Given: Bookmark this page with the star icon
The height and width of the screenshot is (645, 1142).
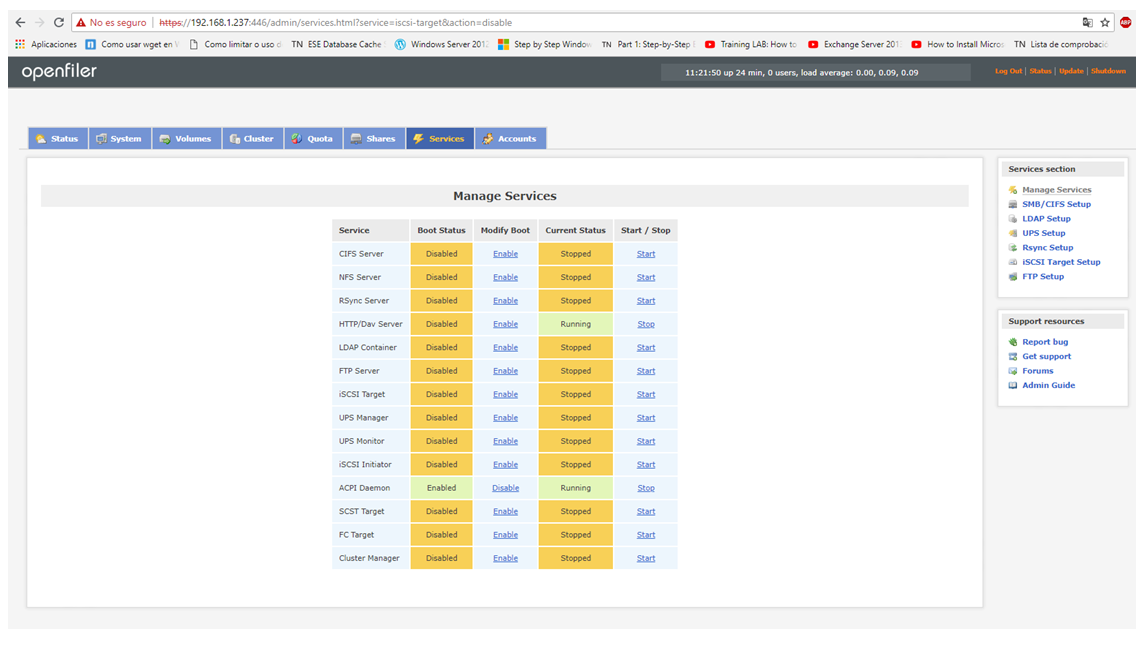Looking at the screenshot, I should click(1105, 23).
